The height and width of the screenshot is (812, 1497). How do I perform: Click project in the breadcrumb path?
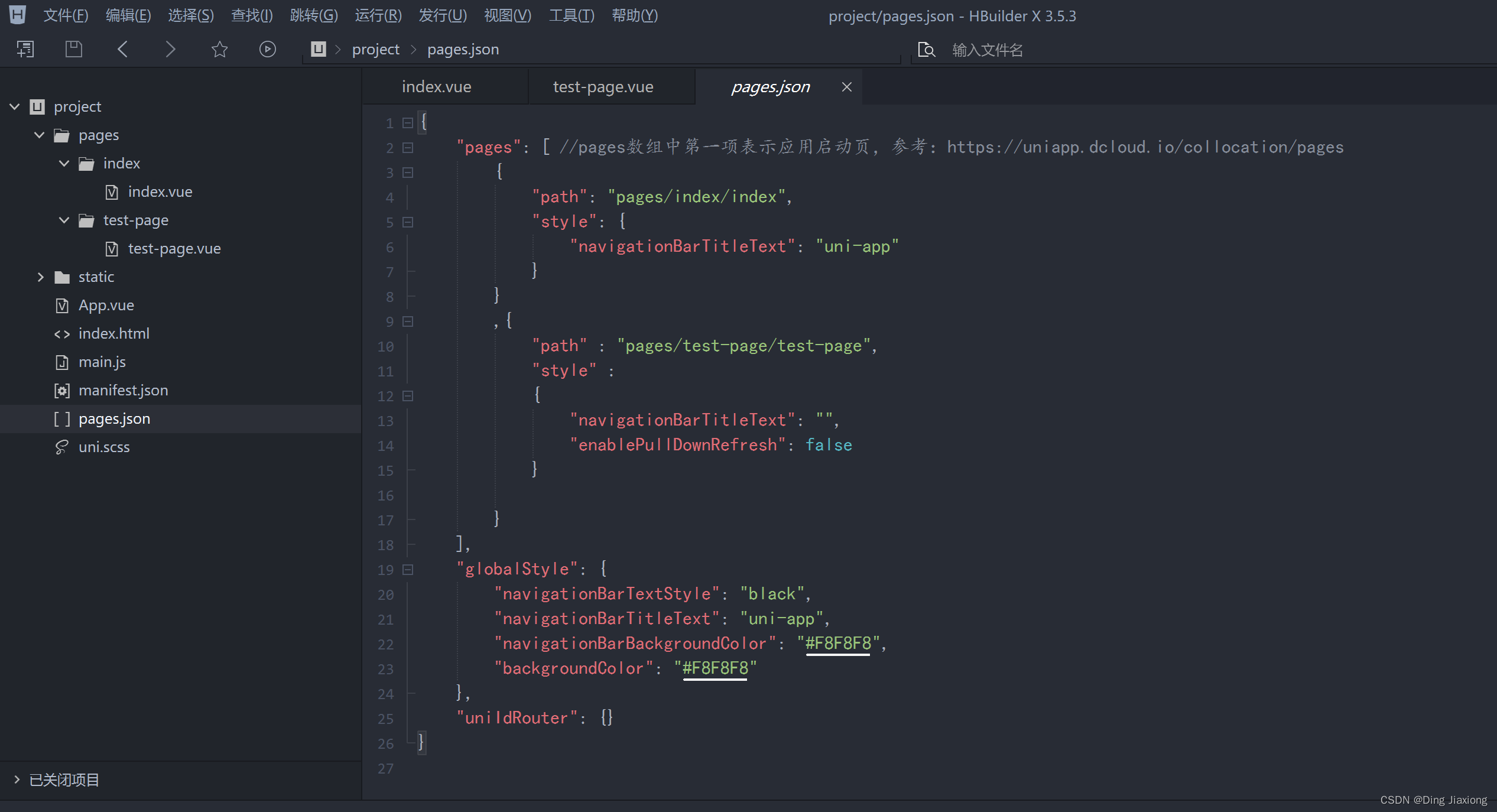pos(376,50)
